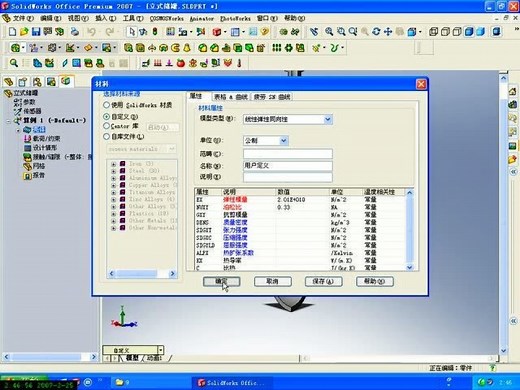Image resolution: width=520 pixels, height=390 pixels.
Task: Click the 范畴 input field
Action: pyautogui.click(x=288, y=154)
